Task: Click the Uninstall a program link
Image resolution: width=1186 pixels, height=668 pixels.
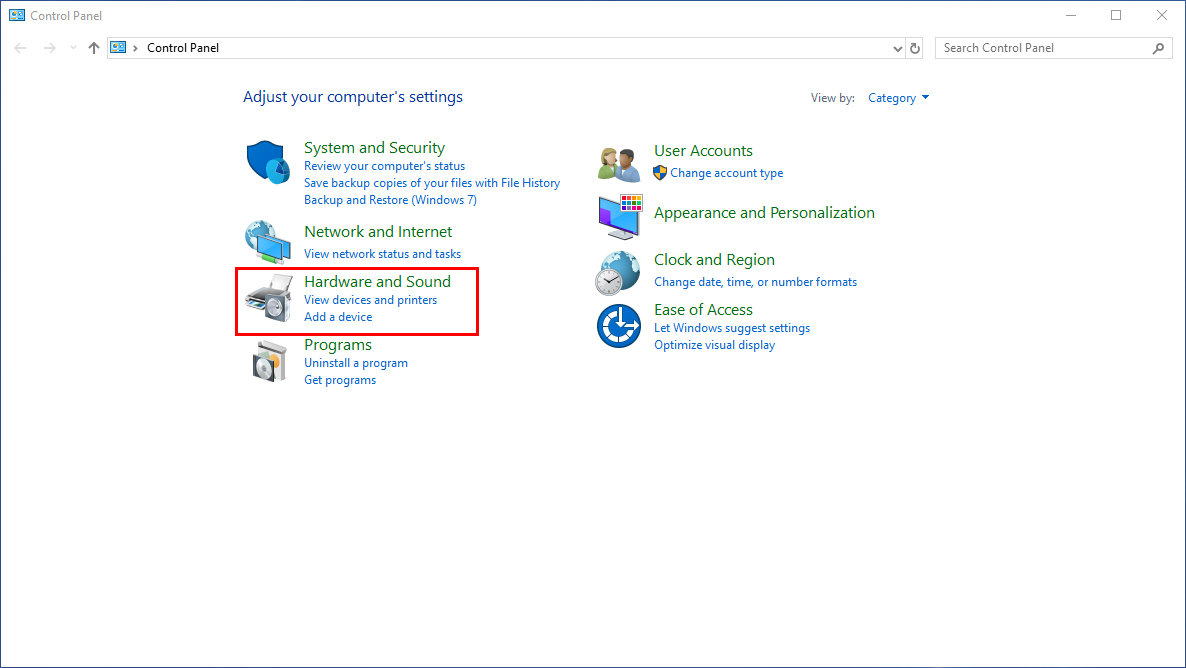Action: (x=356, y=363)
